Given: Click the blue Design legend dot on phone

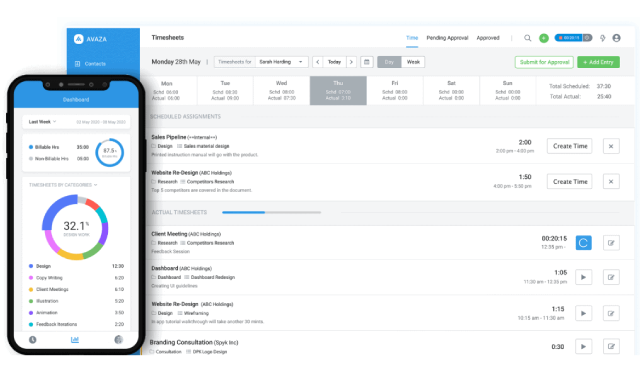Looking at the screenshot, I should pyautogui.click(x=31, y=266).
